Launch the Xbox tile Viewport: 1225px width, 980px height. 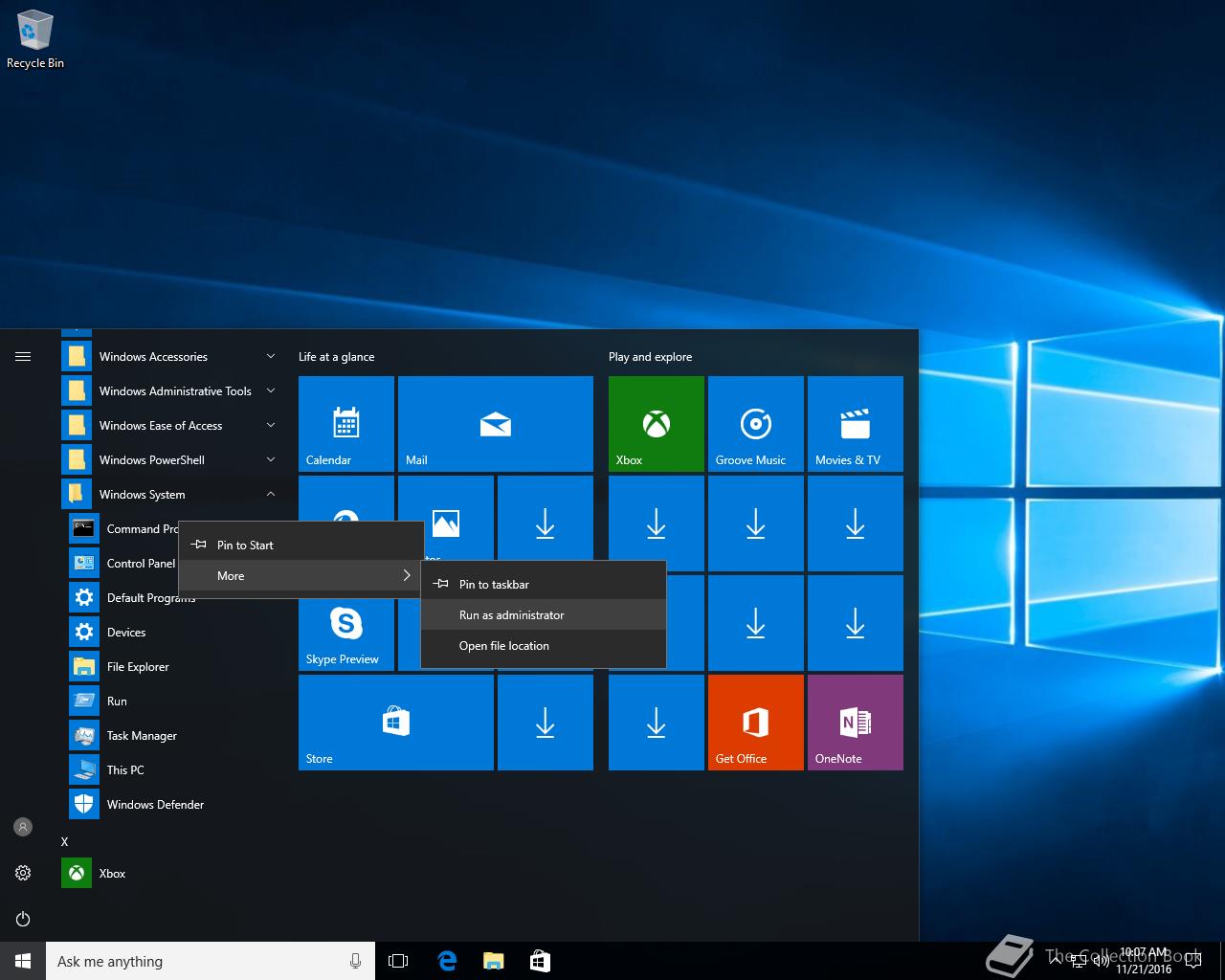click(x=657, y=424)
